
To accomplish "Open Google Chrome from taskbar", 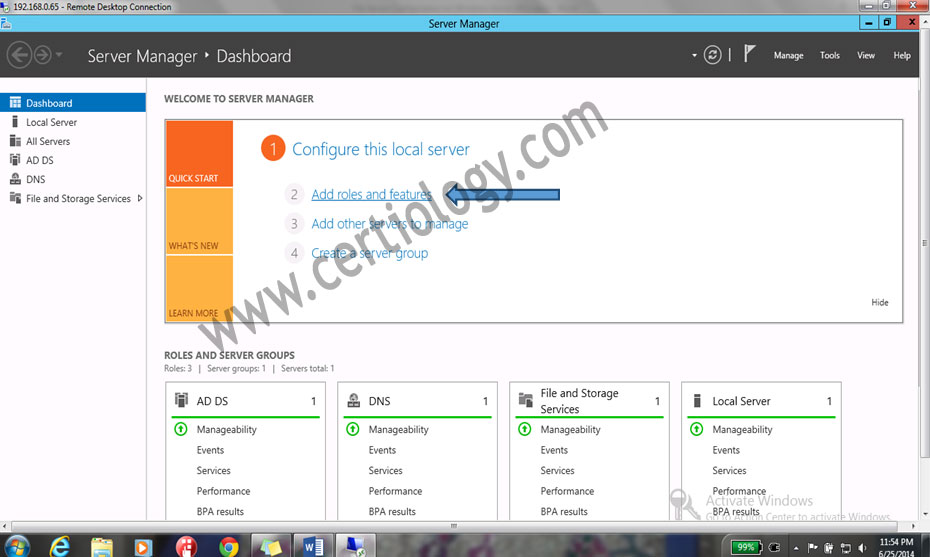I will click(x=228, y=546).
